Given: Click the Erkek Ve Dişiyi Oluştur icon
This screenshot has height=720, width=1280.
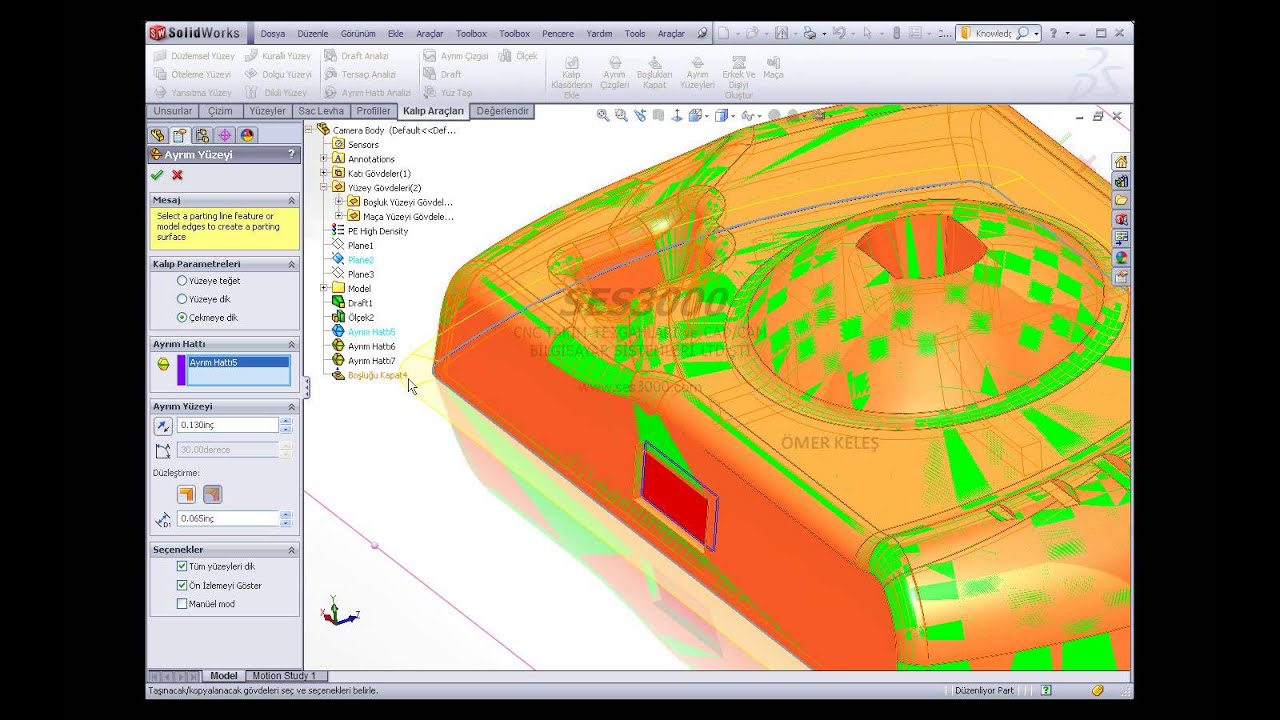Looking at the screenshot, I should pos(738,77).
